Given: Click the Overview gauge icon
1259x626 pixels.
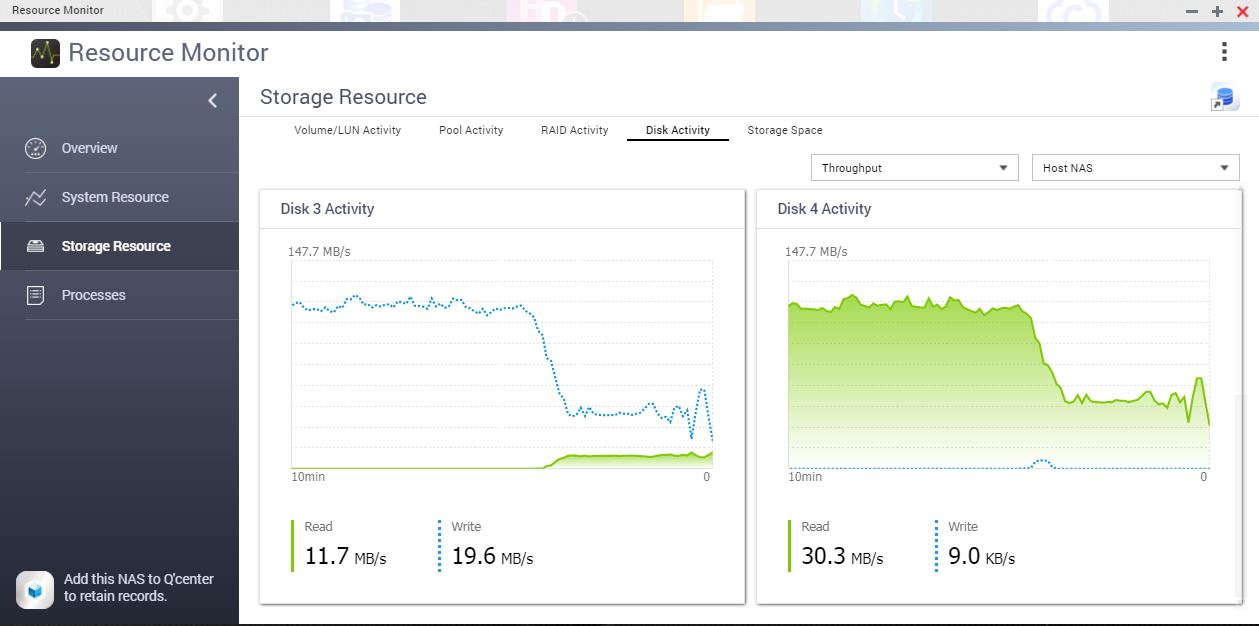Looking at the screenshot, I should pyautogui.click(x=36, y=148).
